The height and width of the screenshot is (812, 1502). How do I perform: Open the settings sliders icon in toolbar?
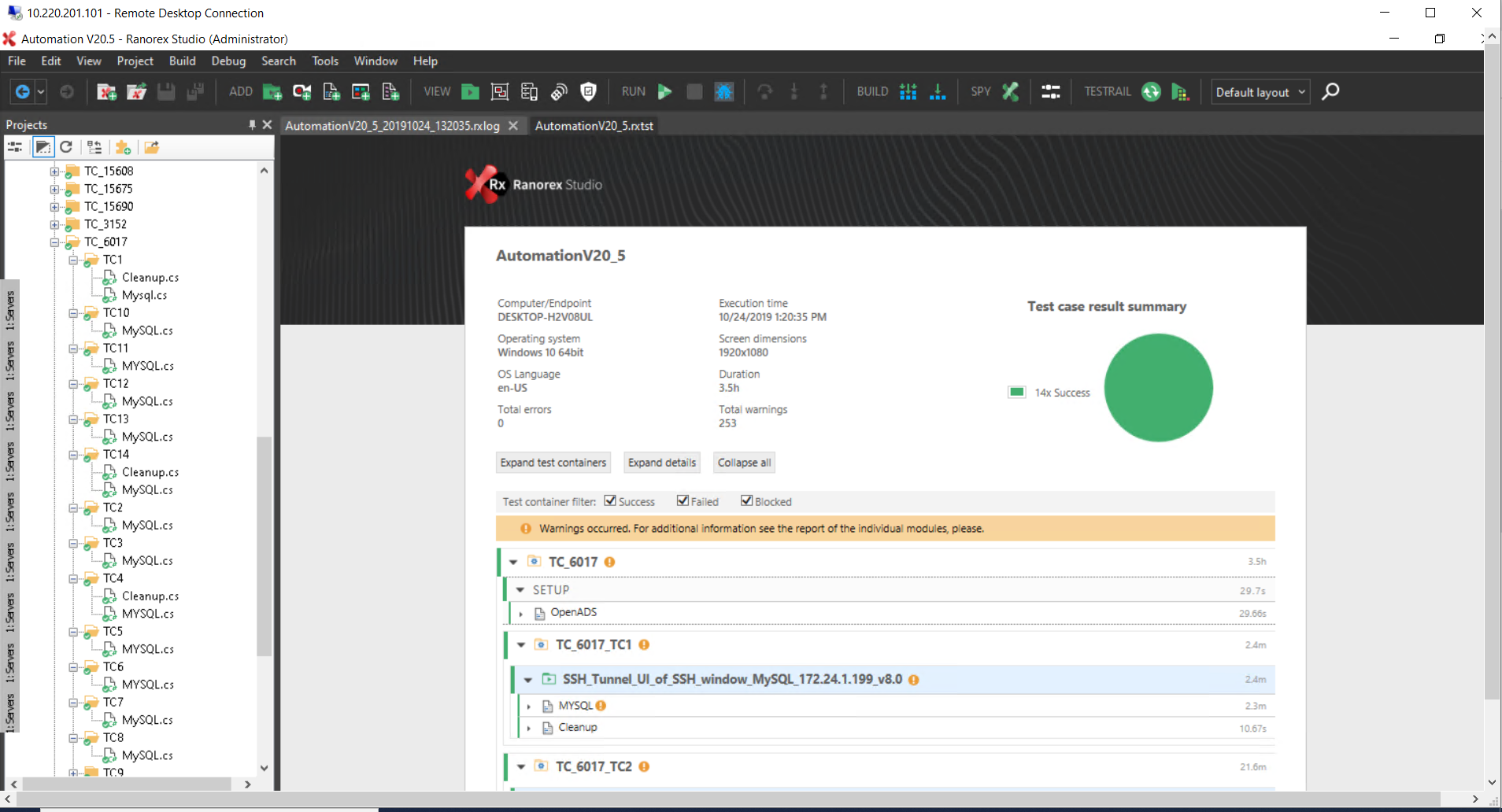(1051, 92)
